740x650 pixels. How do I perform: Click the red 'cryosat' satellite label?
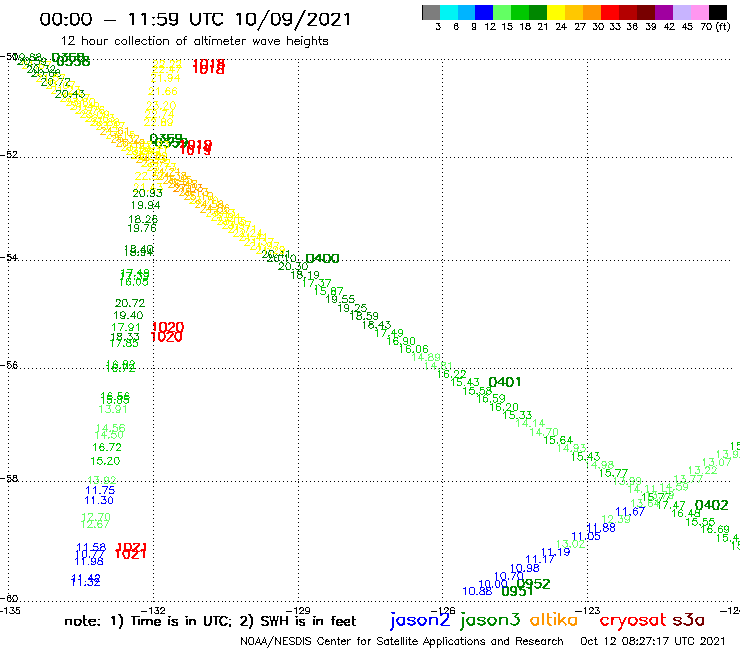pyautogui.click(x=633, y=620)
